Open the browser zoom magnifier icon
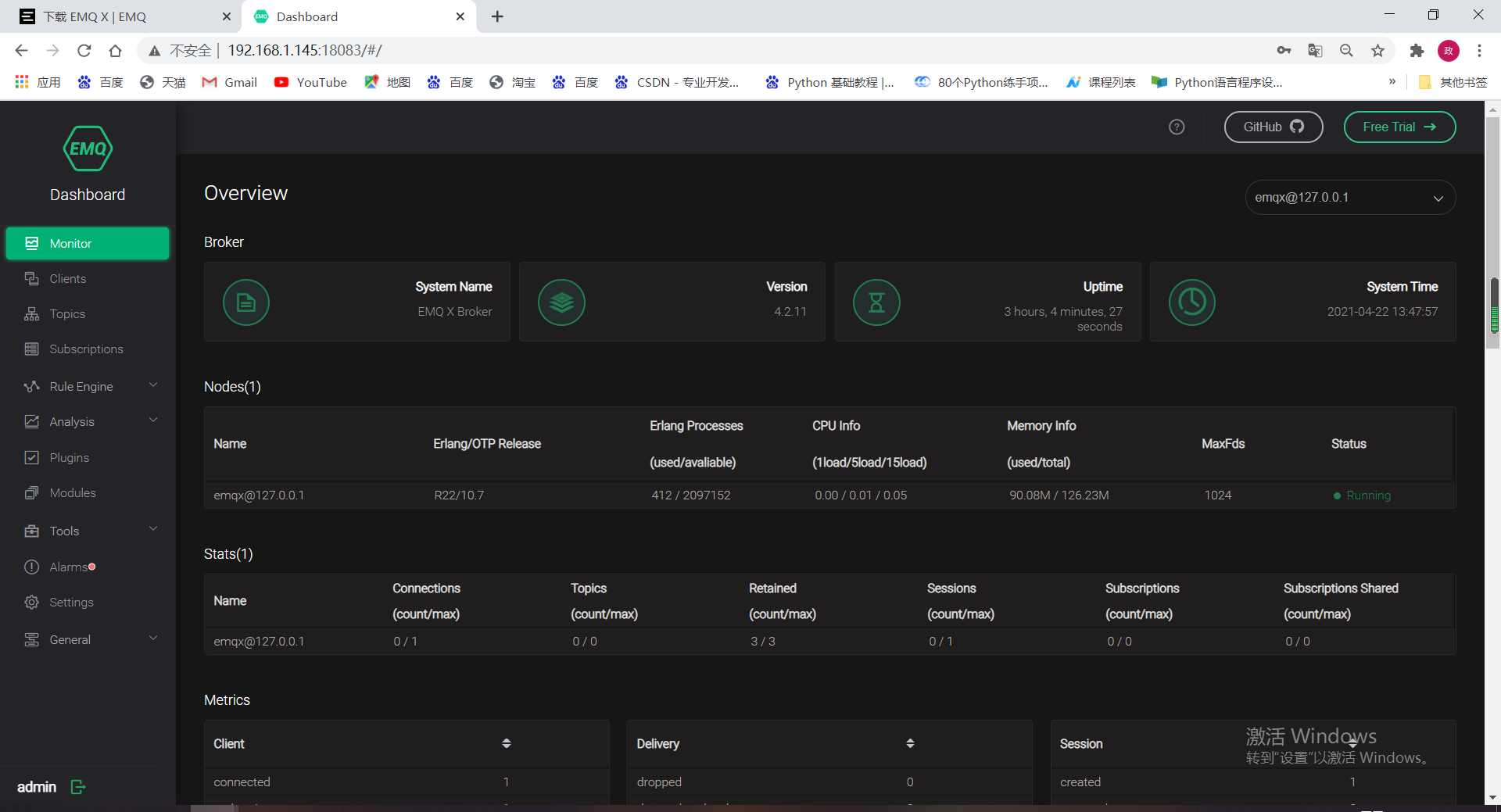 1346,51
